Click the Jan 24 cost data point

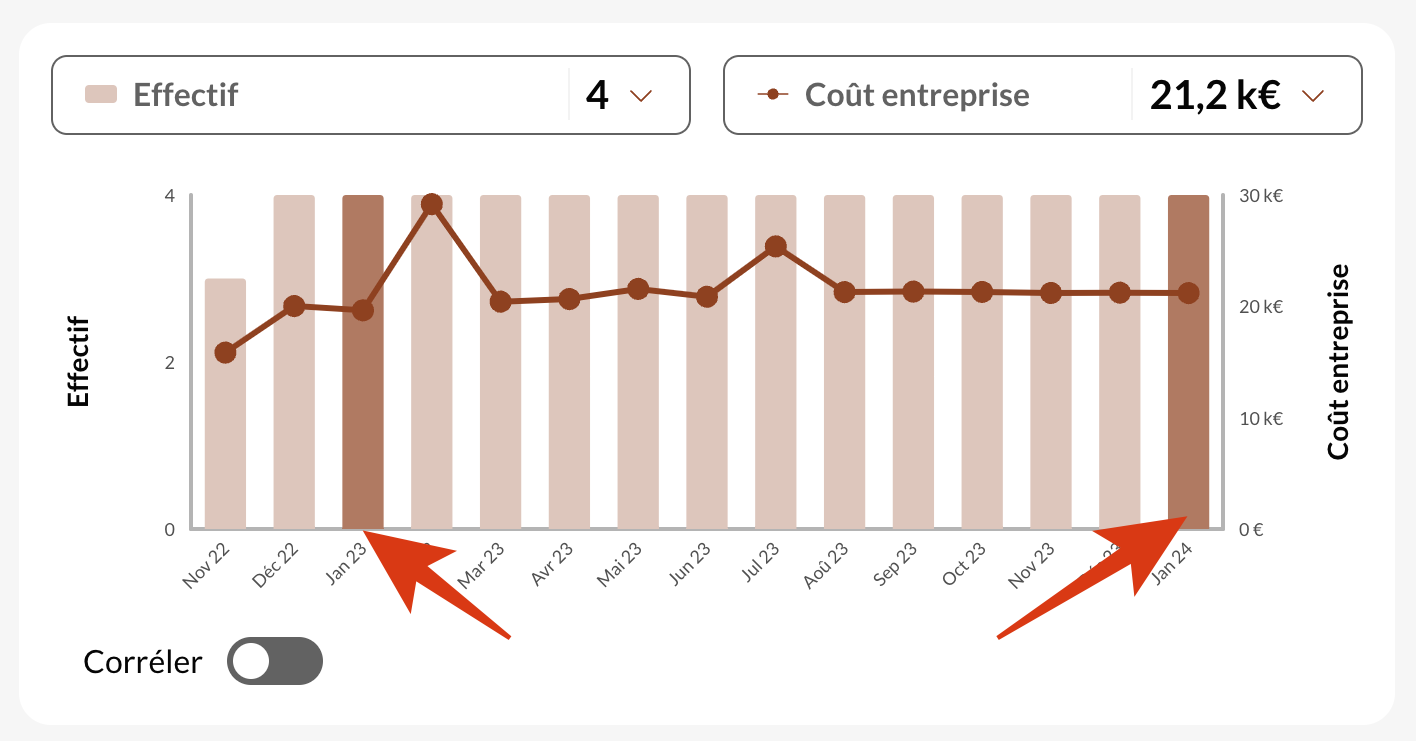click(x=1188, y=292)
